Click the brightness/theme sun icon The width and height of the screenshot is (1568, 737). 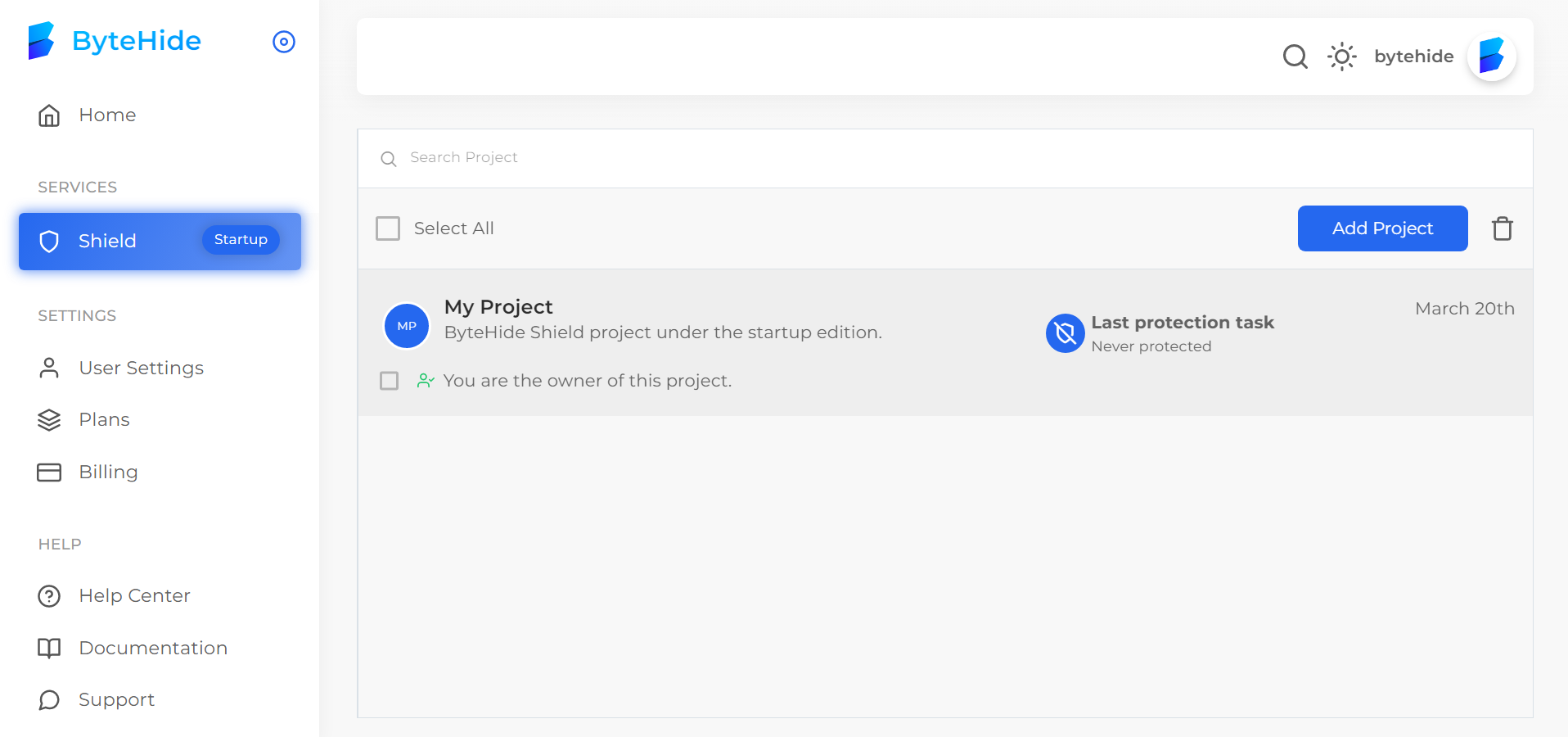[x=1341, y=57]
